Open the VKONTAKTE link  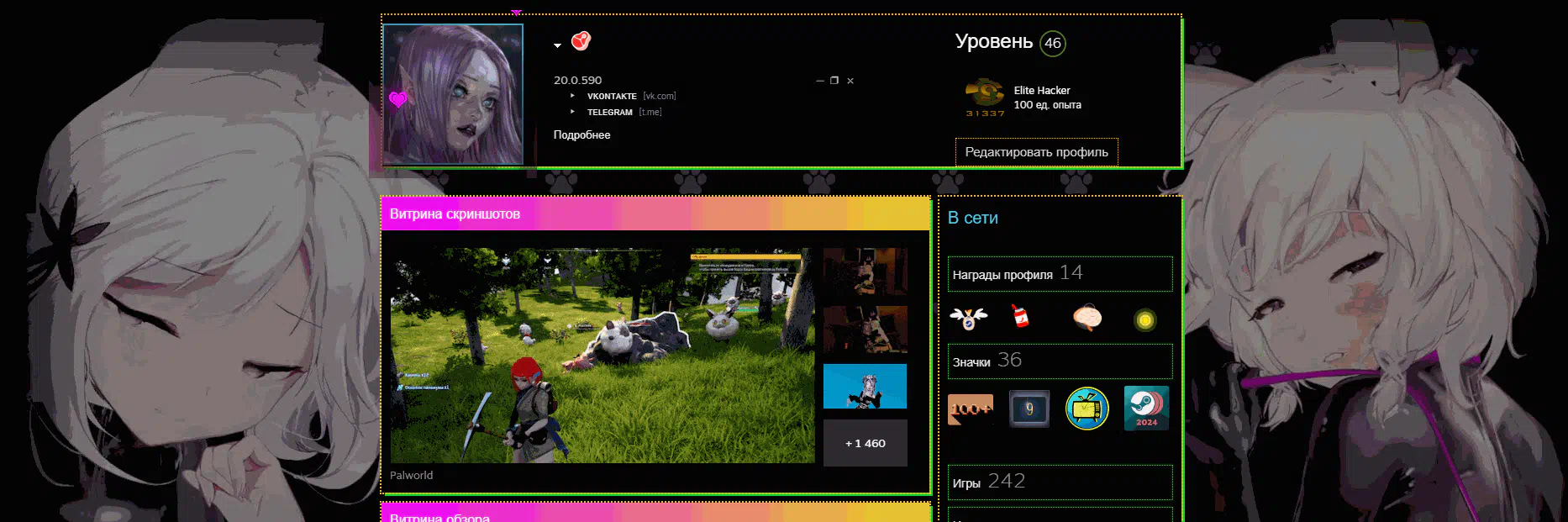point(612,96)
